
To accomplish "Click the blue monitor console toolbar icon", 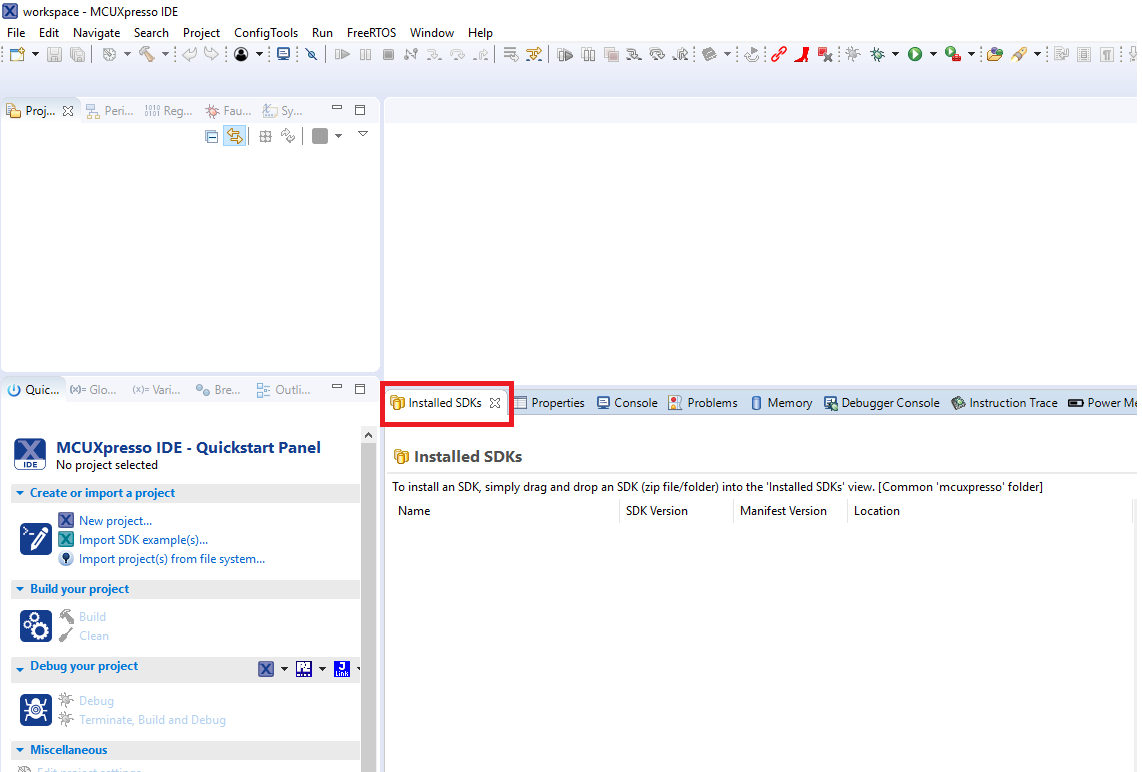I will 283,54.
